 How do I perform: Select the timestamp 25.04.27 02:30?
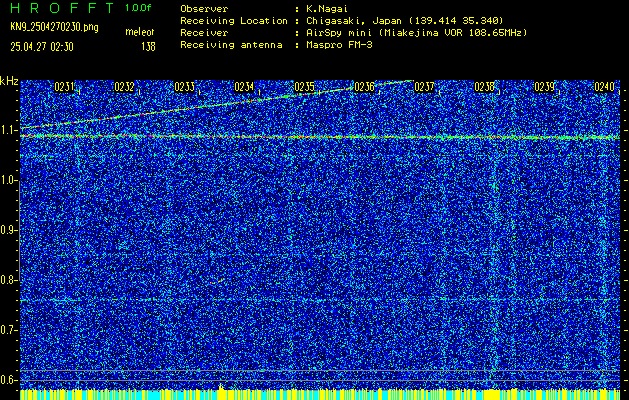click(42, 47)
